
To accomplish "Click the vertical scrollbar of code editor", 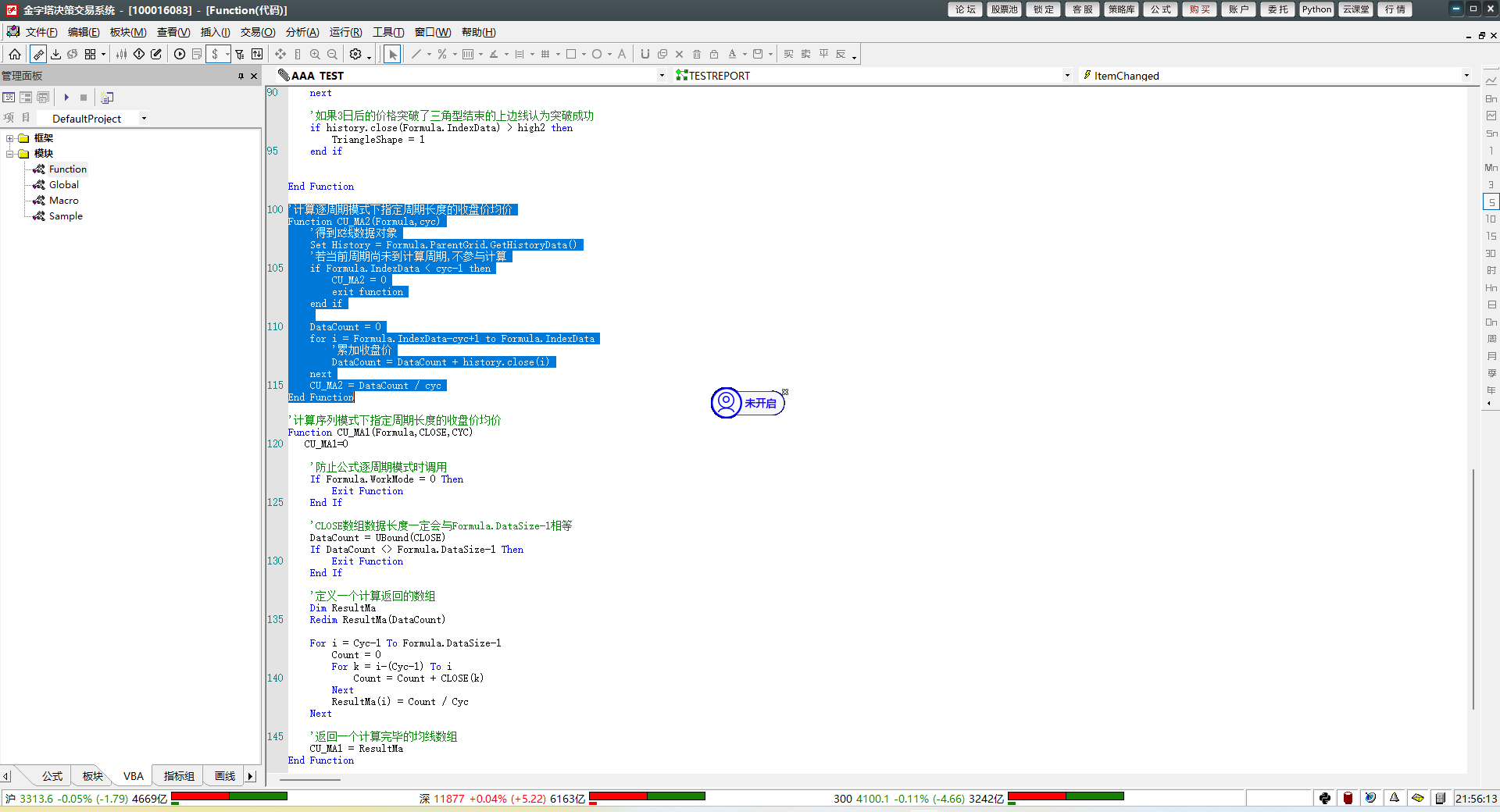I will 1473,589.
